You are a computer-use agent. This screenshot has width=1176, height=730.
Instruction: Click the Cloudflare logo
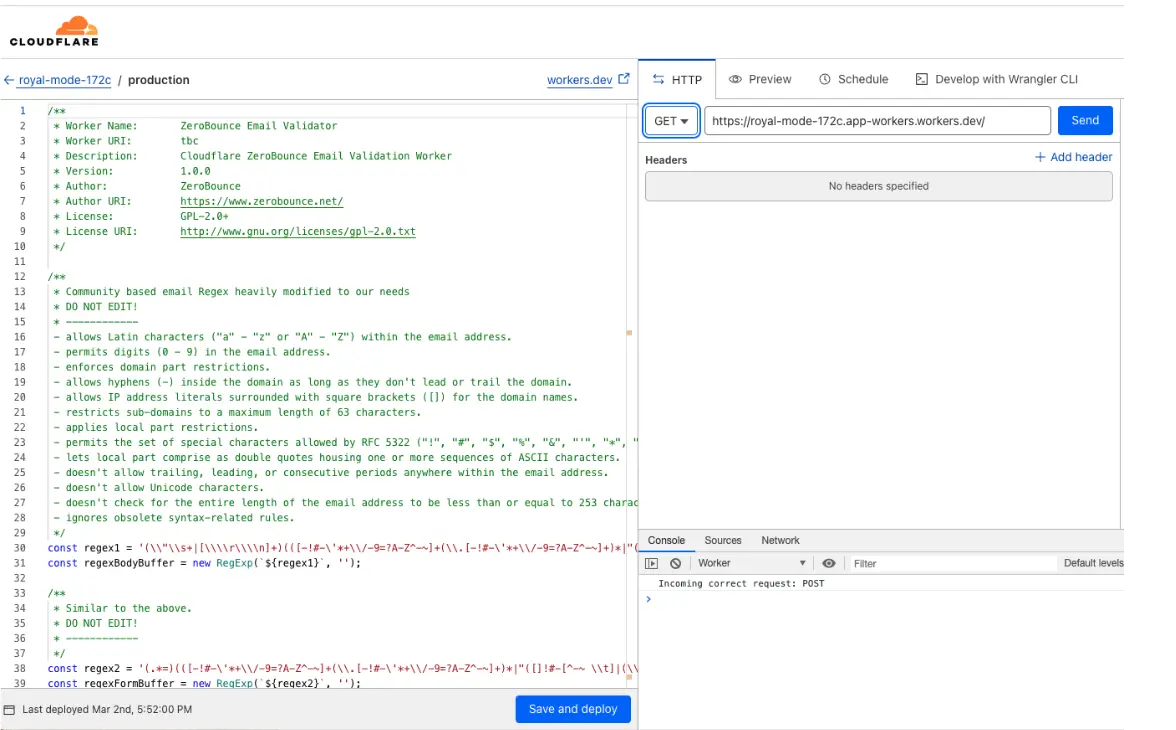pos(53,30)
